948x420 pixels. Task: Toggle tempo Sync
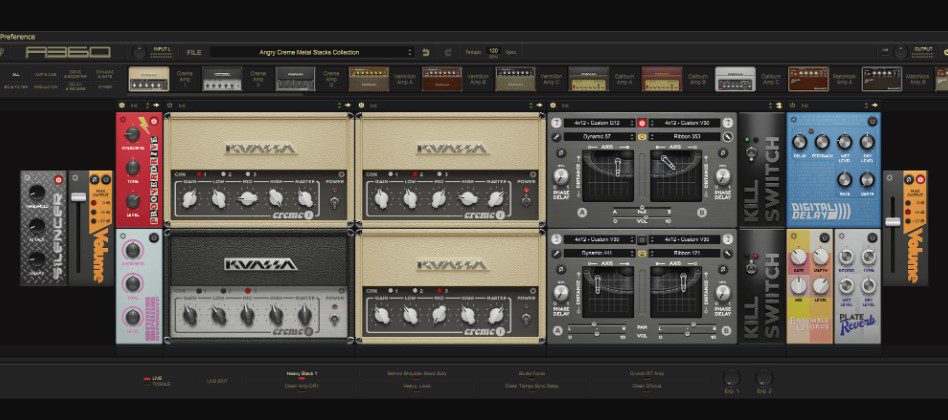pos(511,53)
